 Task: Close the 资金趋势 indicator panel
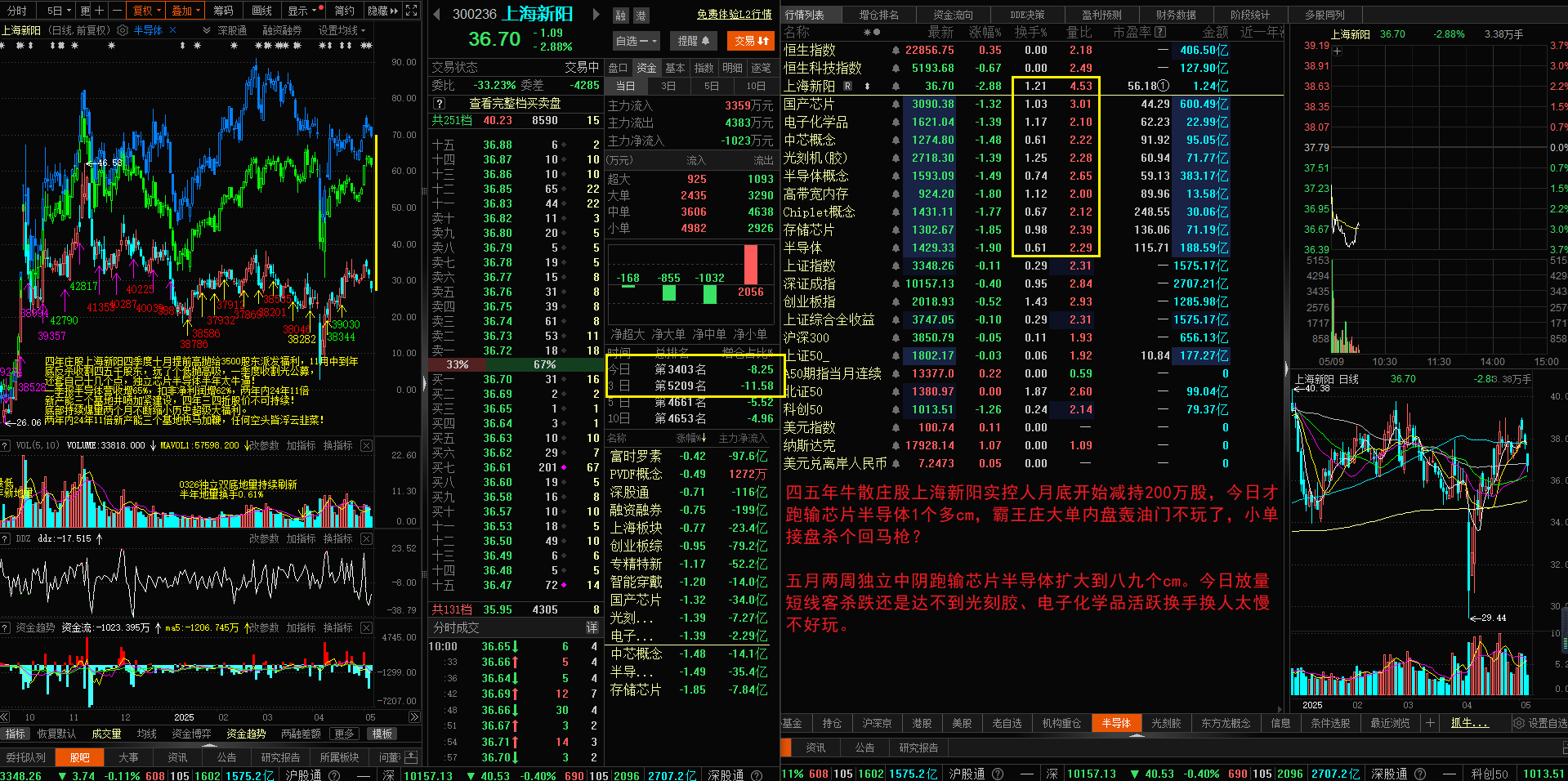point(366,627)
